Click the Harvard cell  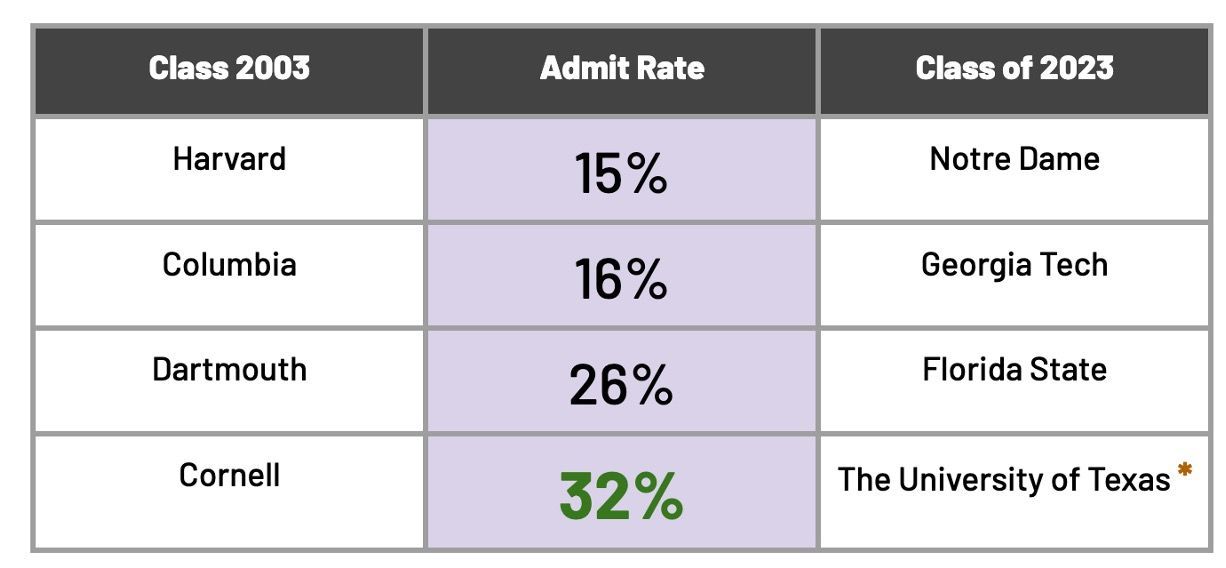[229, 170]
